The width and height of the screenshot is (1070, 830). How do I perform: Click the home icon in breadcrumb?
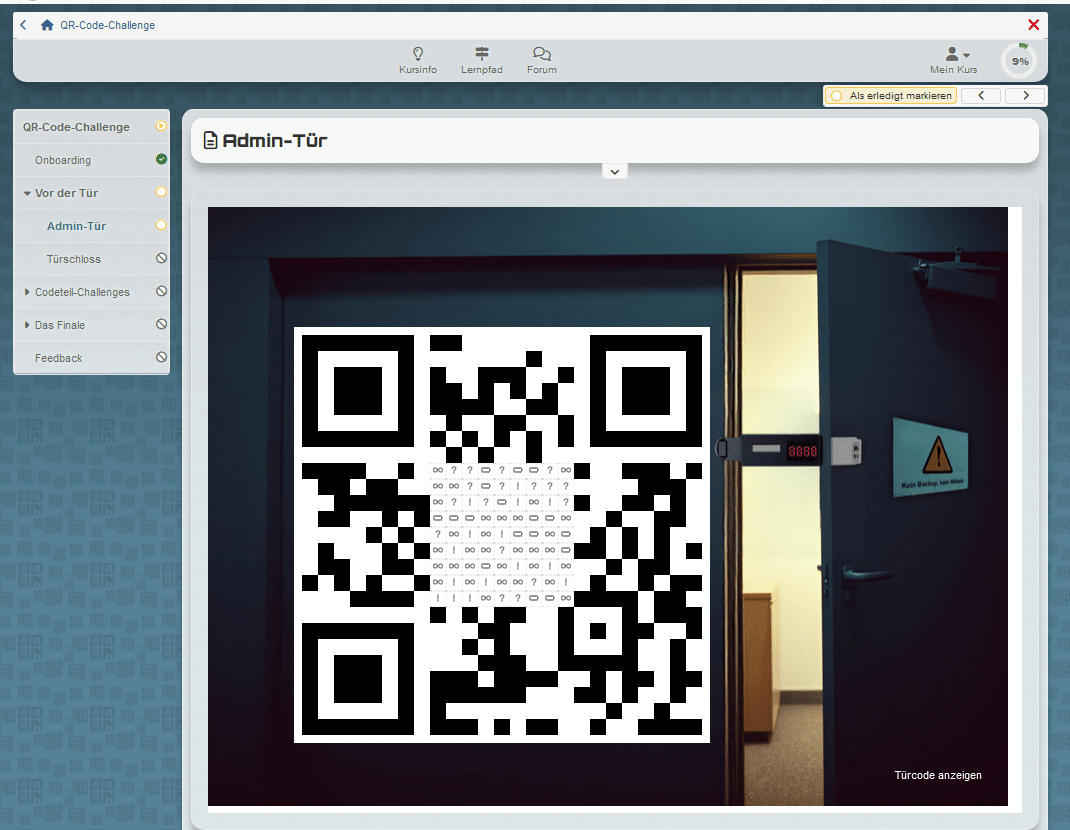(x=47, y=25)
